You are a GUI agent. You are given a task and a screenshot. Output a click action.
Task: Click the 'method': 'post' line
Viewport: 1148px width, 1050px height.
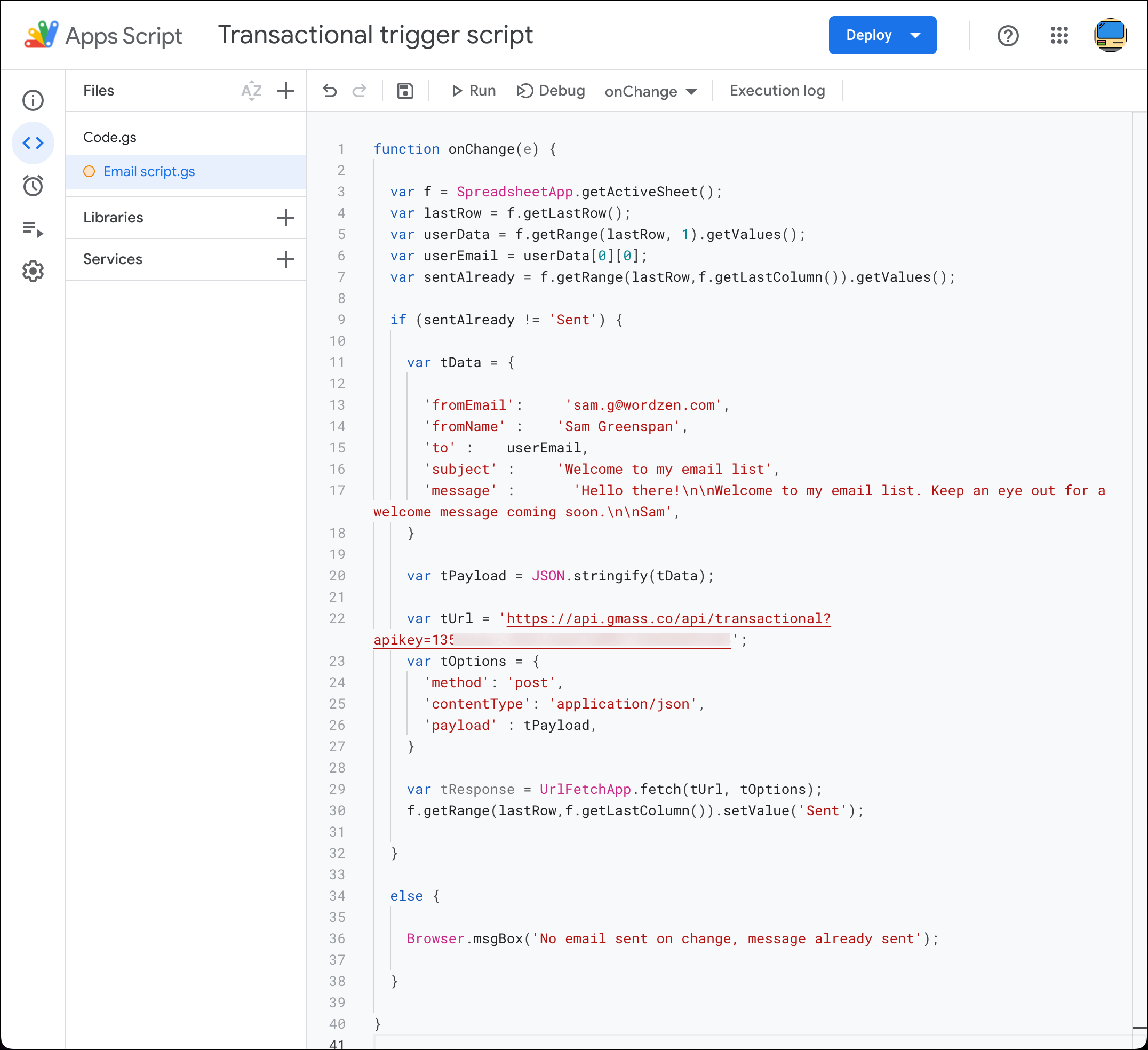(x=493, y=683)
